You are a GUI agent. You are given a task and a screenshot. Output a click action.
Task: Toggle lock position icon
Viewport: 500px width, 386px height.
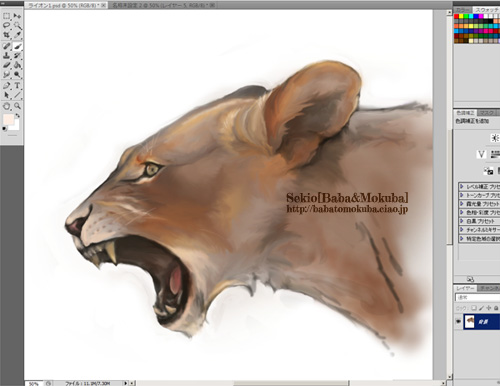coord(489,308)
